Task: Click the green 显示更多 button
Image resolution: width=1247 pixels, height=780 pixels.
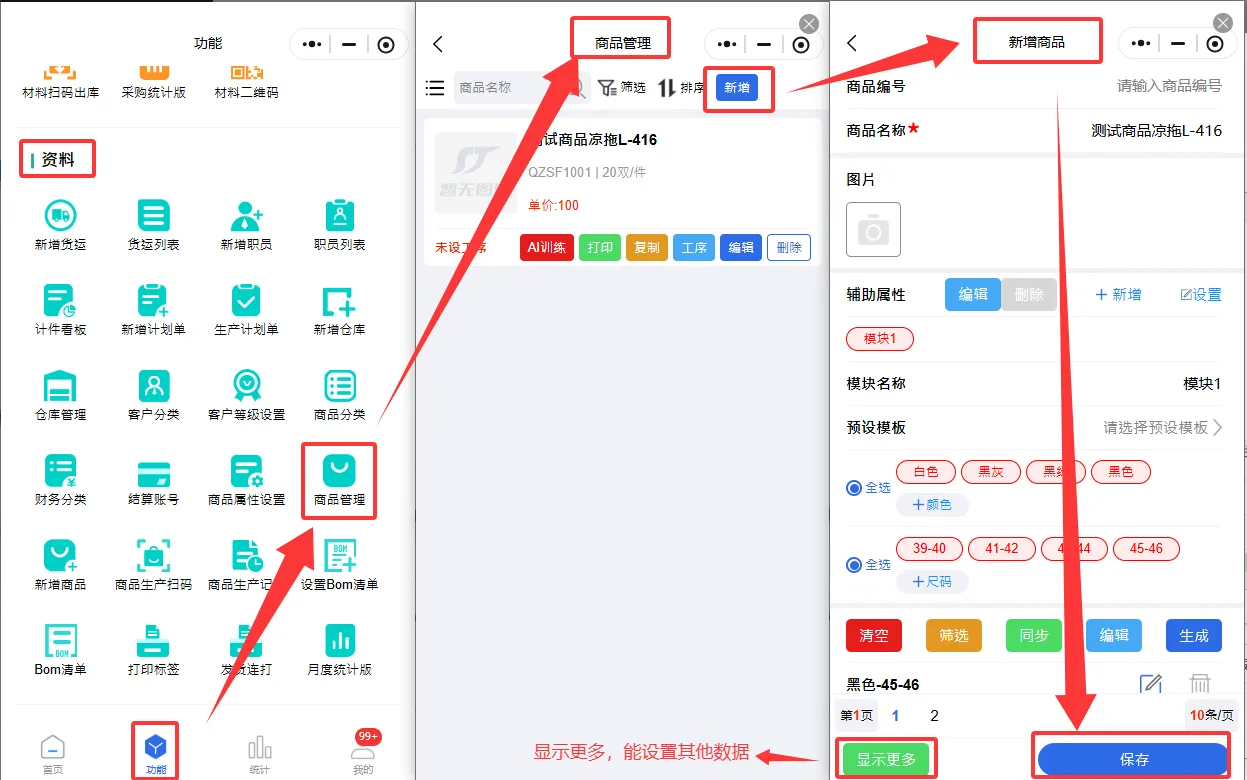Action: pos(886,760)
